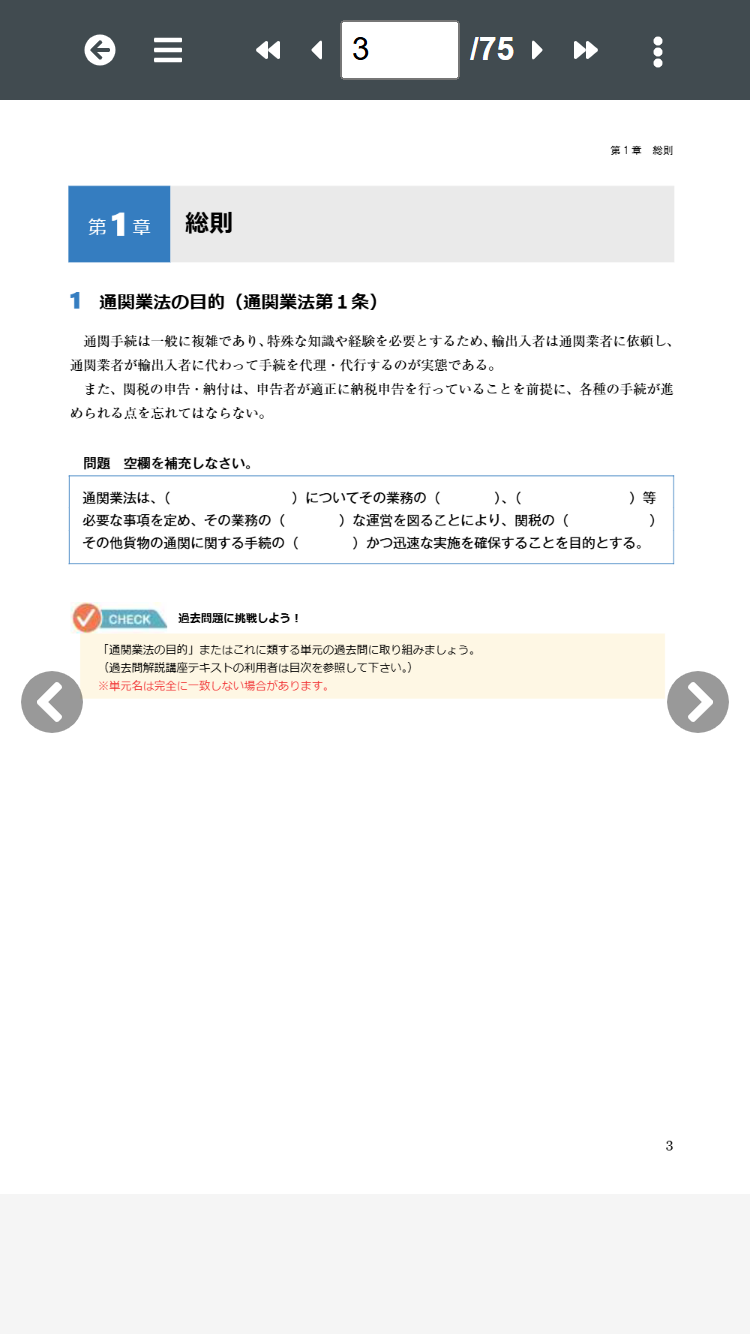Click the 第1章 blue chapter badge
The height and width of the screenshot is (1334, 750).
click(119, 224)
